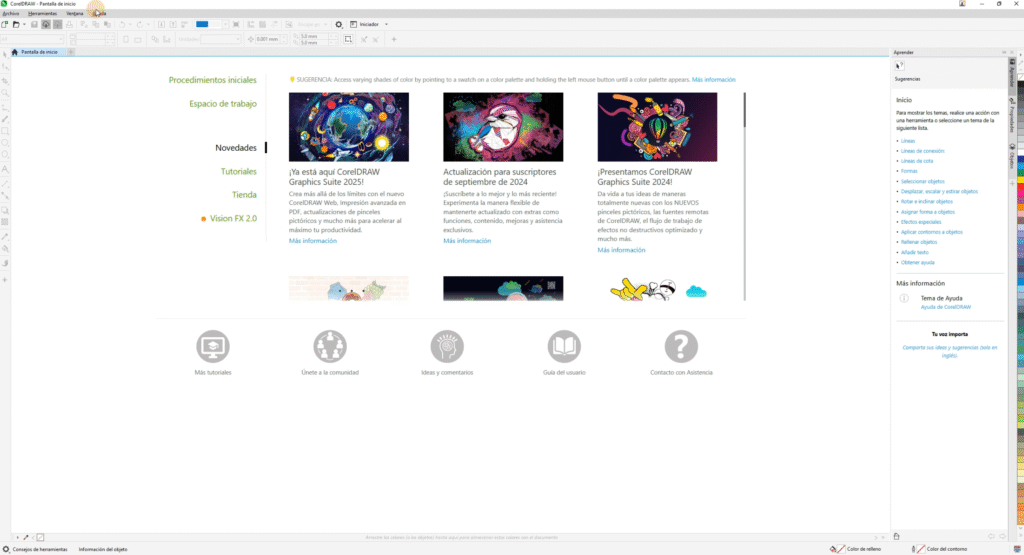Open the page size dropdown in property bar
1024x555 pixels.
pyautogui.click(x=31, y=39)
